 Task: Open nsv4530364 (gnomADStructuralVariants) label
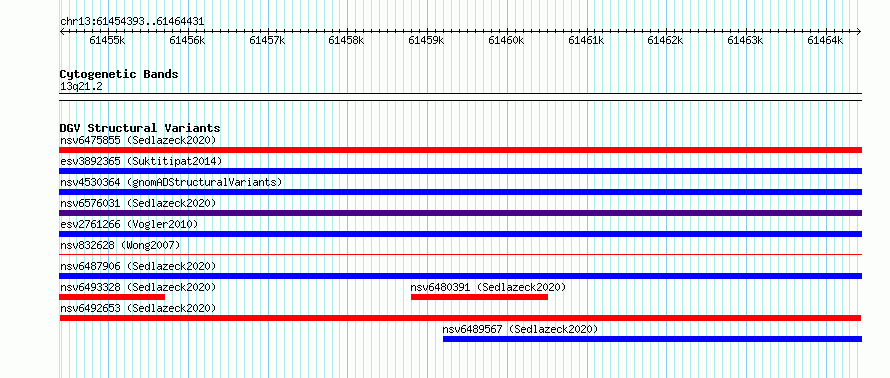point(171,182)
